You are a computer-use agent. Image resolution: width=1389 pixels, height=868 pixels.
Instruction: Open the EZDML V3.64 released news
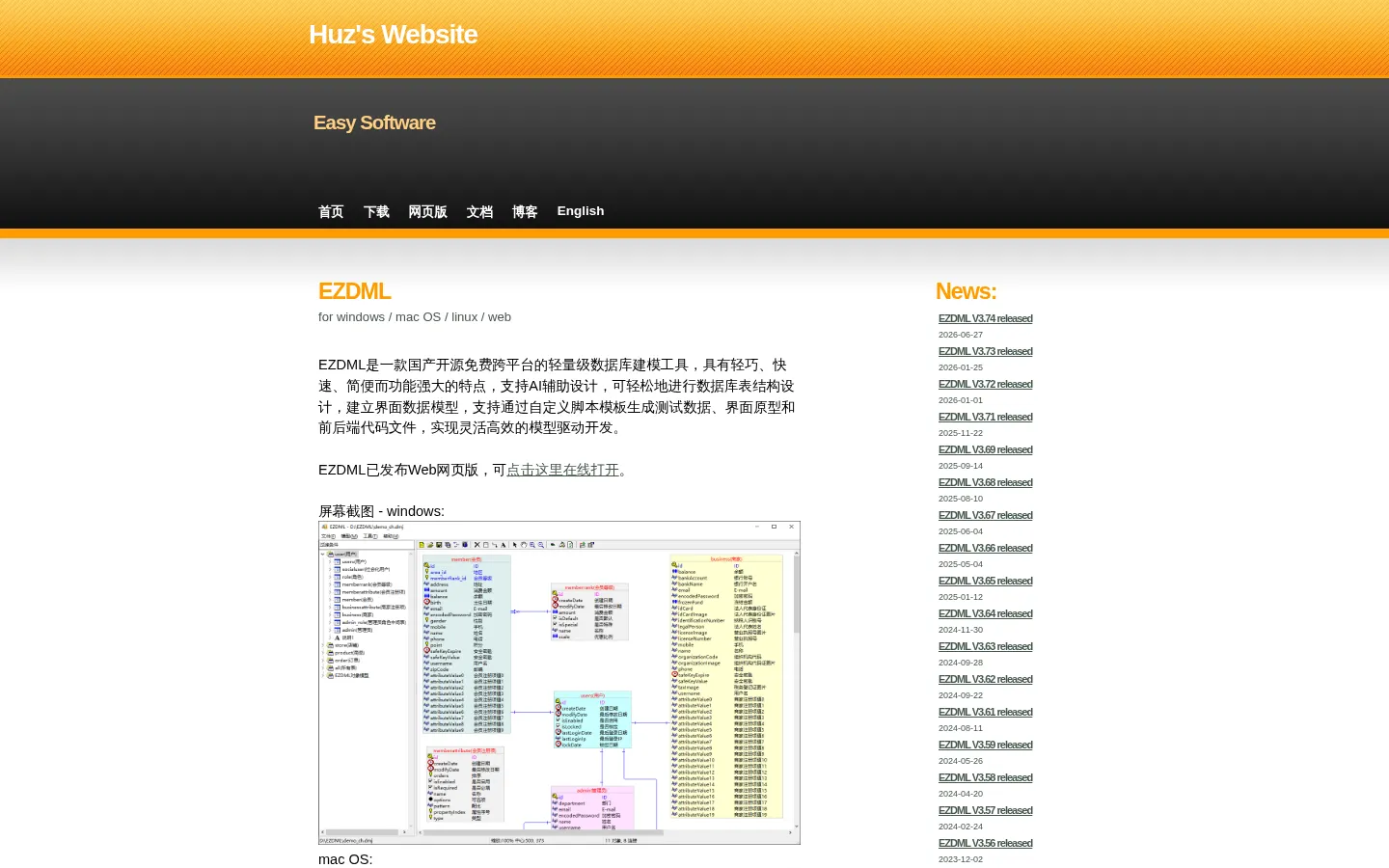coord(985,613)
